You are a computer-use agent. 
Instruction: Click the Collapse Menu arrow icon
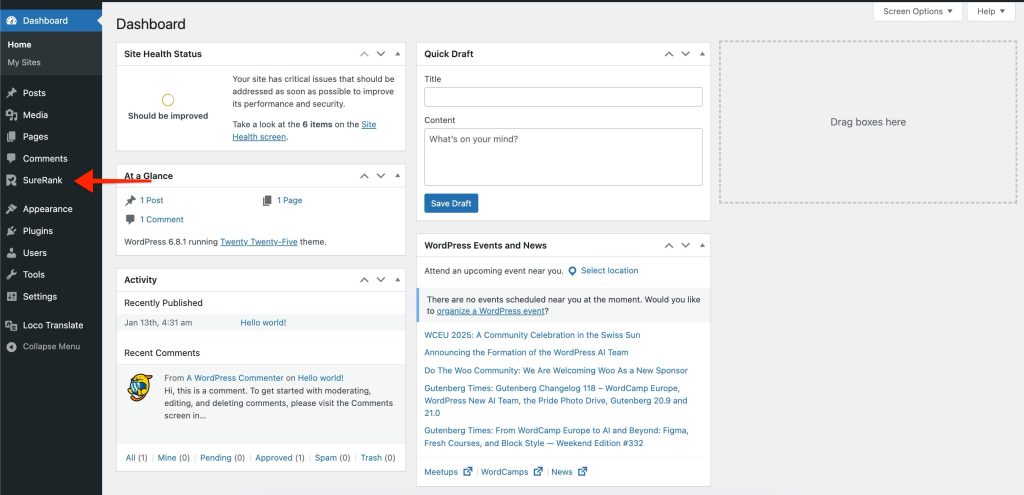click(11, 347)
